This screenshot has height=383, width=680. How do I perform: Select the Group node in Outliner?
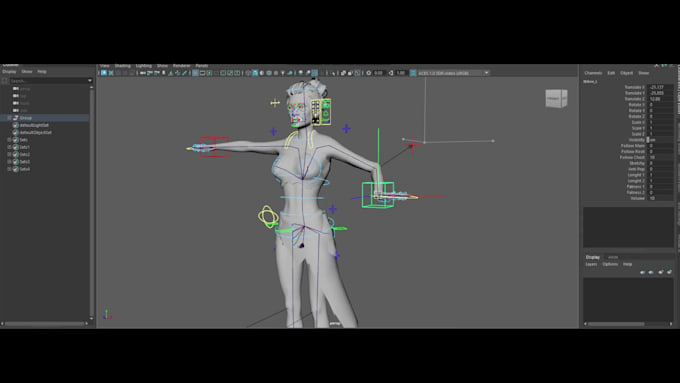[x=26, y=118]
